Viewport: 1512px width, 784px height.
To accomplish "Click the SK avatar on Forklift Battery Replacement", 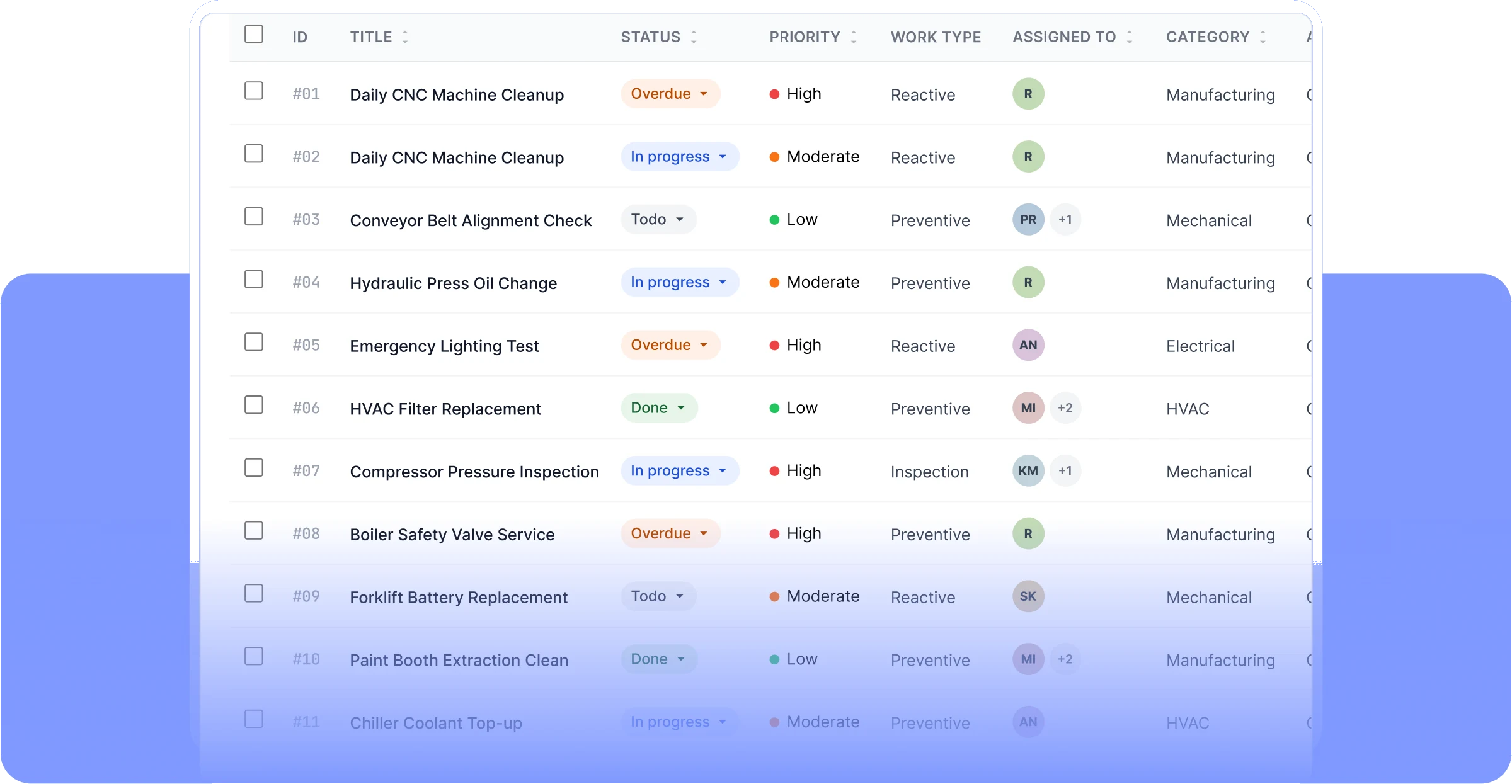I will [1028, 596].
